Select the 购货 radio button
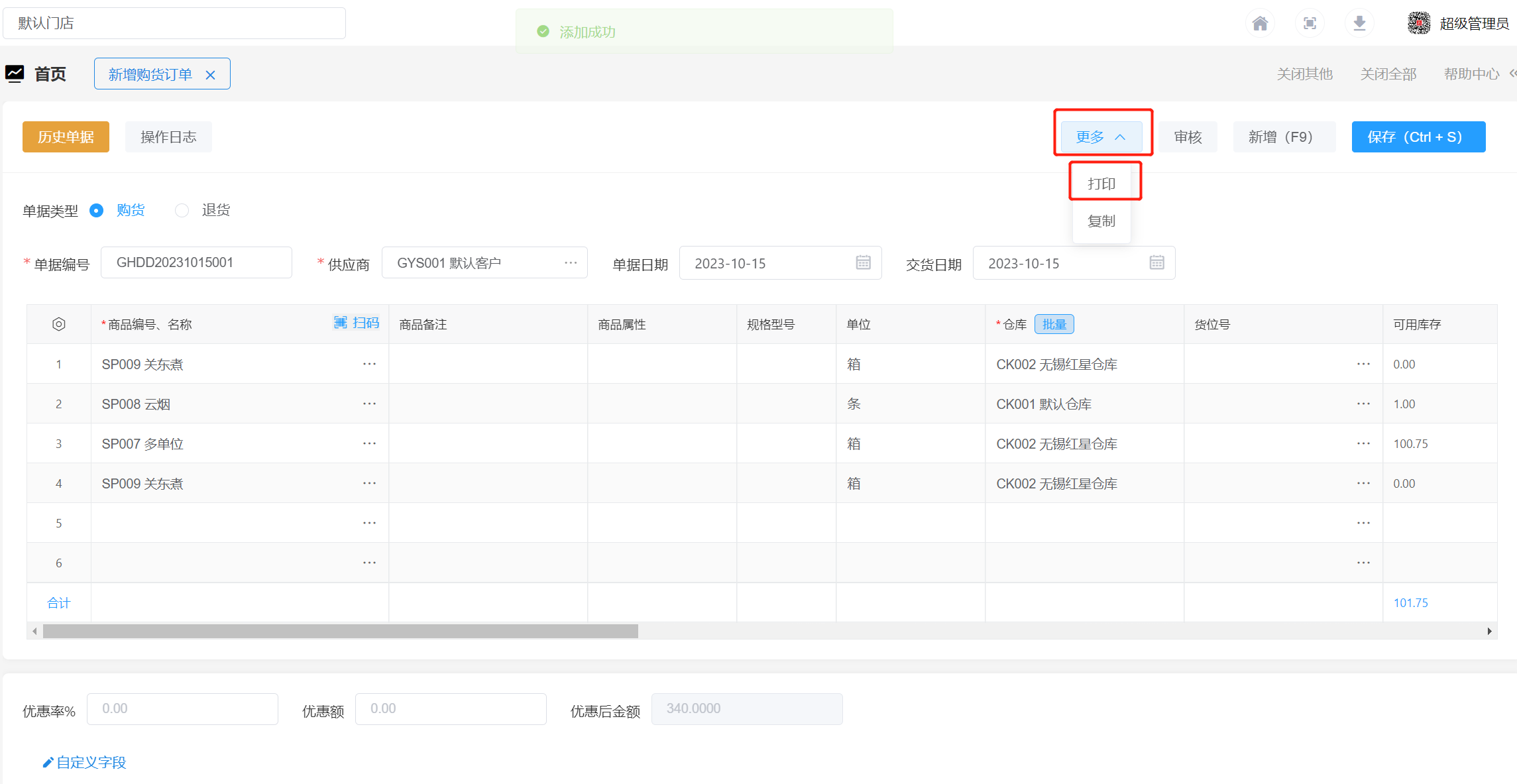The image size is (1517, 784). tap(97, 211)
